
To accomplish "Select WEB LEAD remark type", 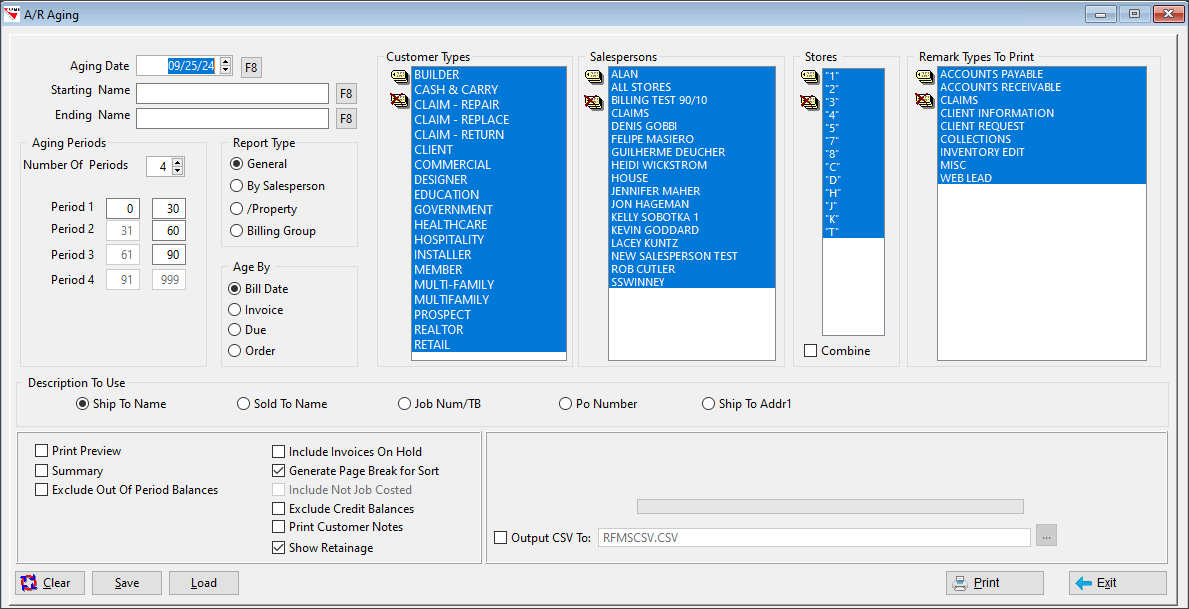I will [1042, 178].
